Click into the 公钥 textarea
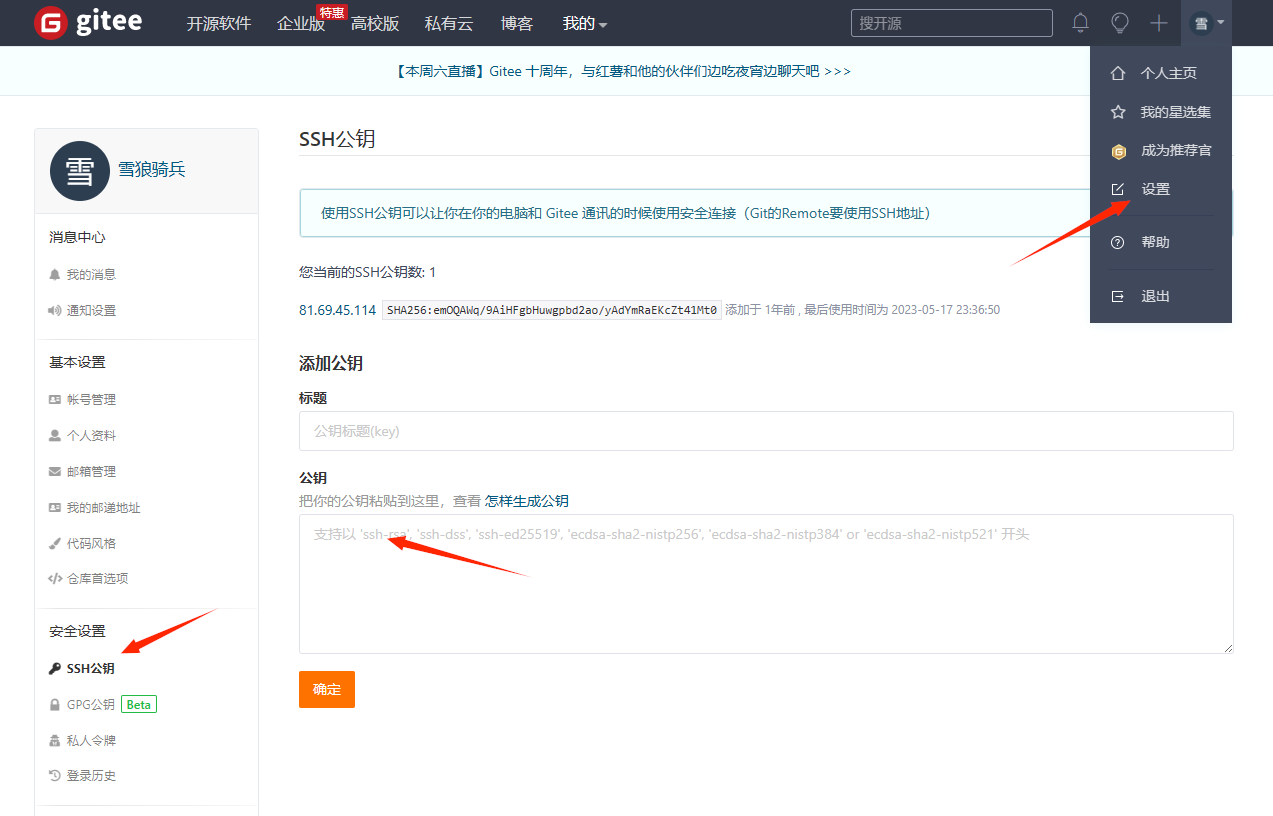The height and width of the screenshot is (816, 1273). (765, 584)
